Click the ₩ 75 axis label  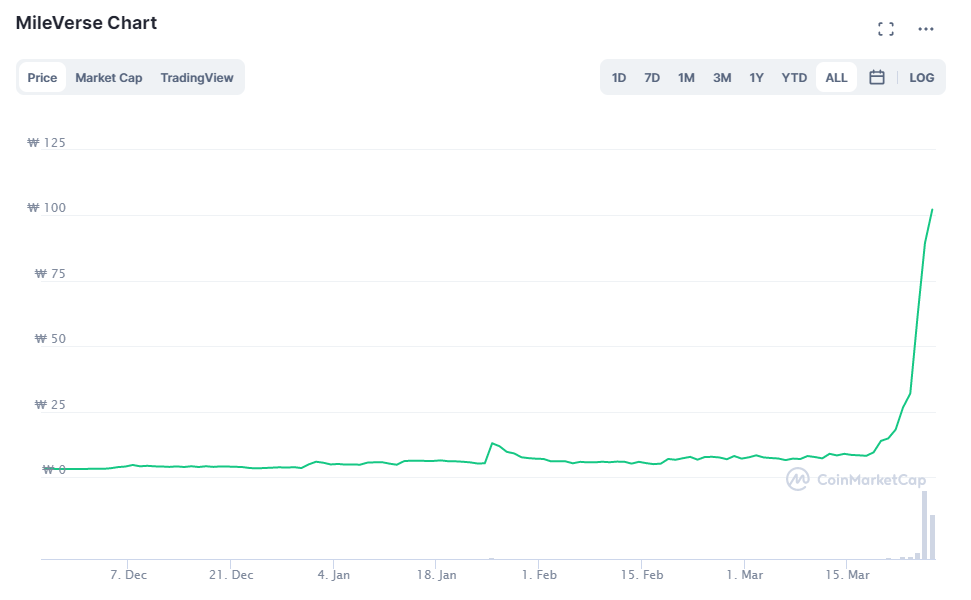[x=50, y=274]
